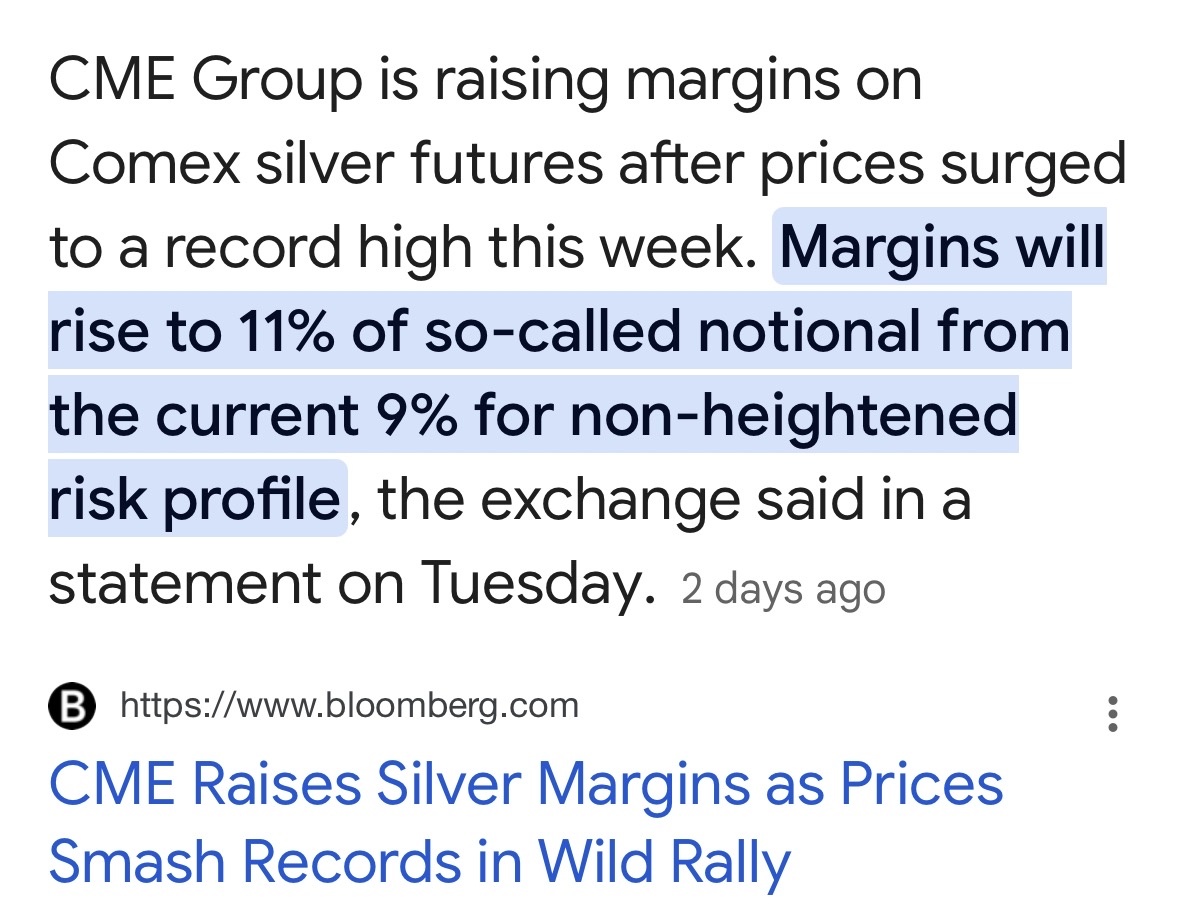This screenshot has height=913, width=1179.
Task: Click the '2 days ago' timestamp
Action: click(x=783, y=589)
